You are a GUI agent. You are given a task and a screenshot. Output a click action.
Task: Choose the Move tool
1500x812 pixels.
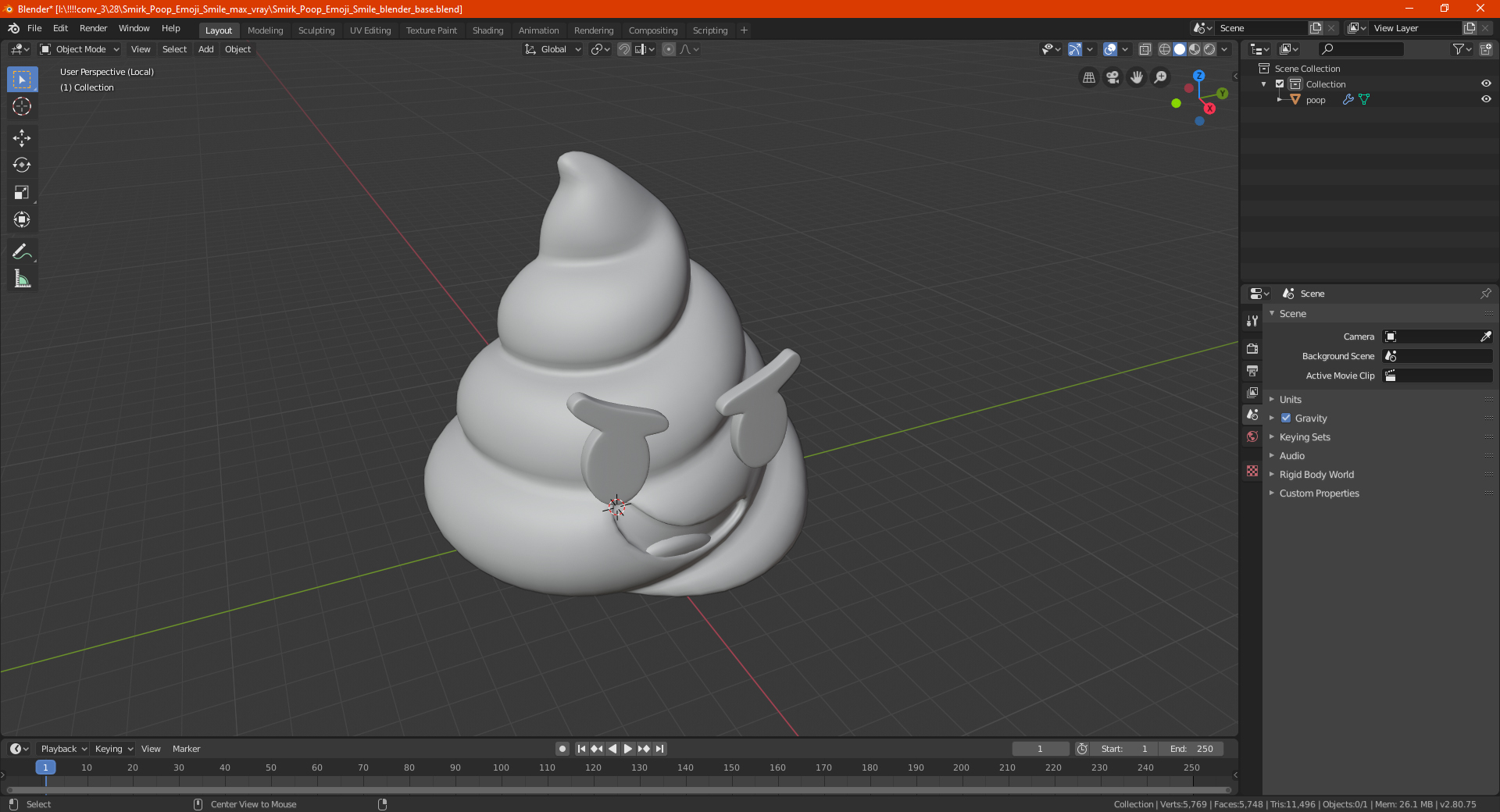click(22, 138)
